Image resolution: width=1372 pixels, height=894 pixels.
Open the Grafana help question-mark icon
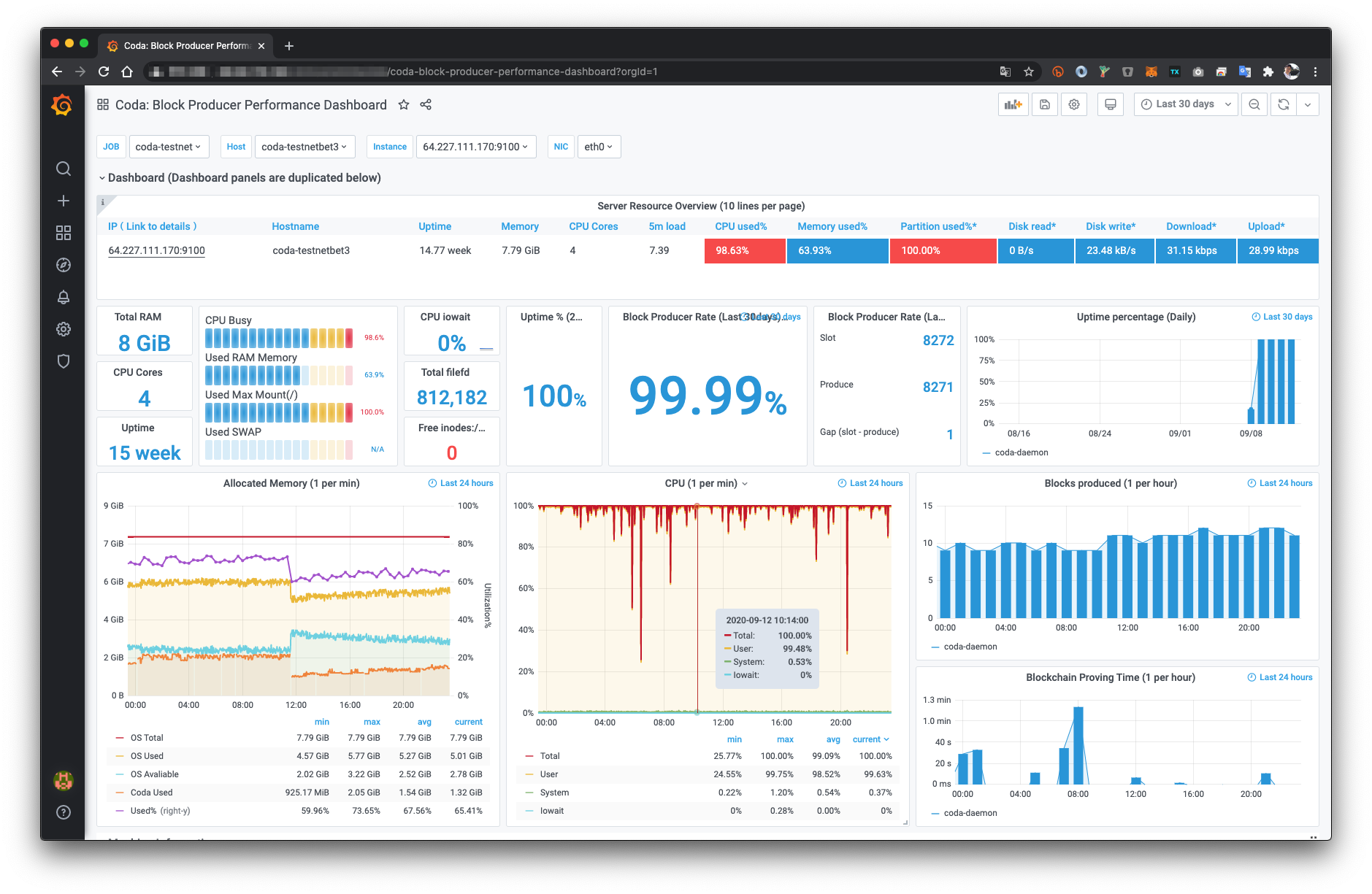64,812
